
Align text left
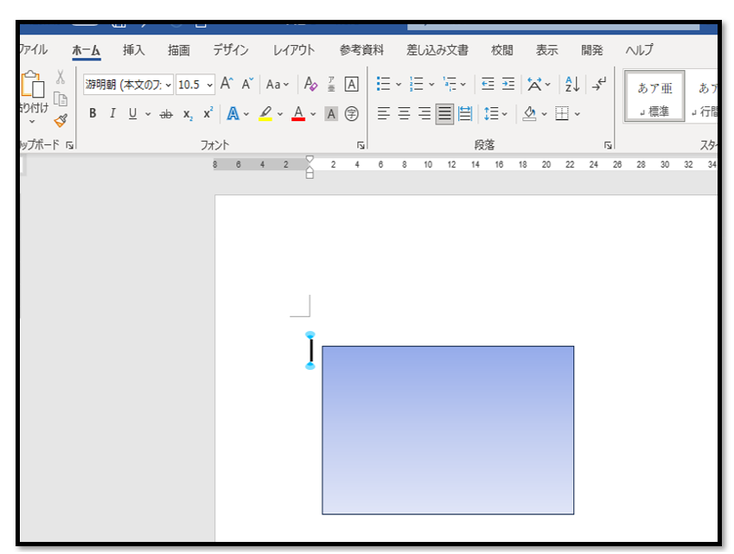[383, 113]
